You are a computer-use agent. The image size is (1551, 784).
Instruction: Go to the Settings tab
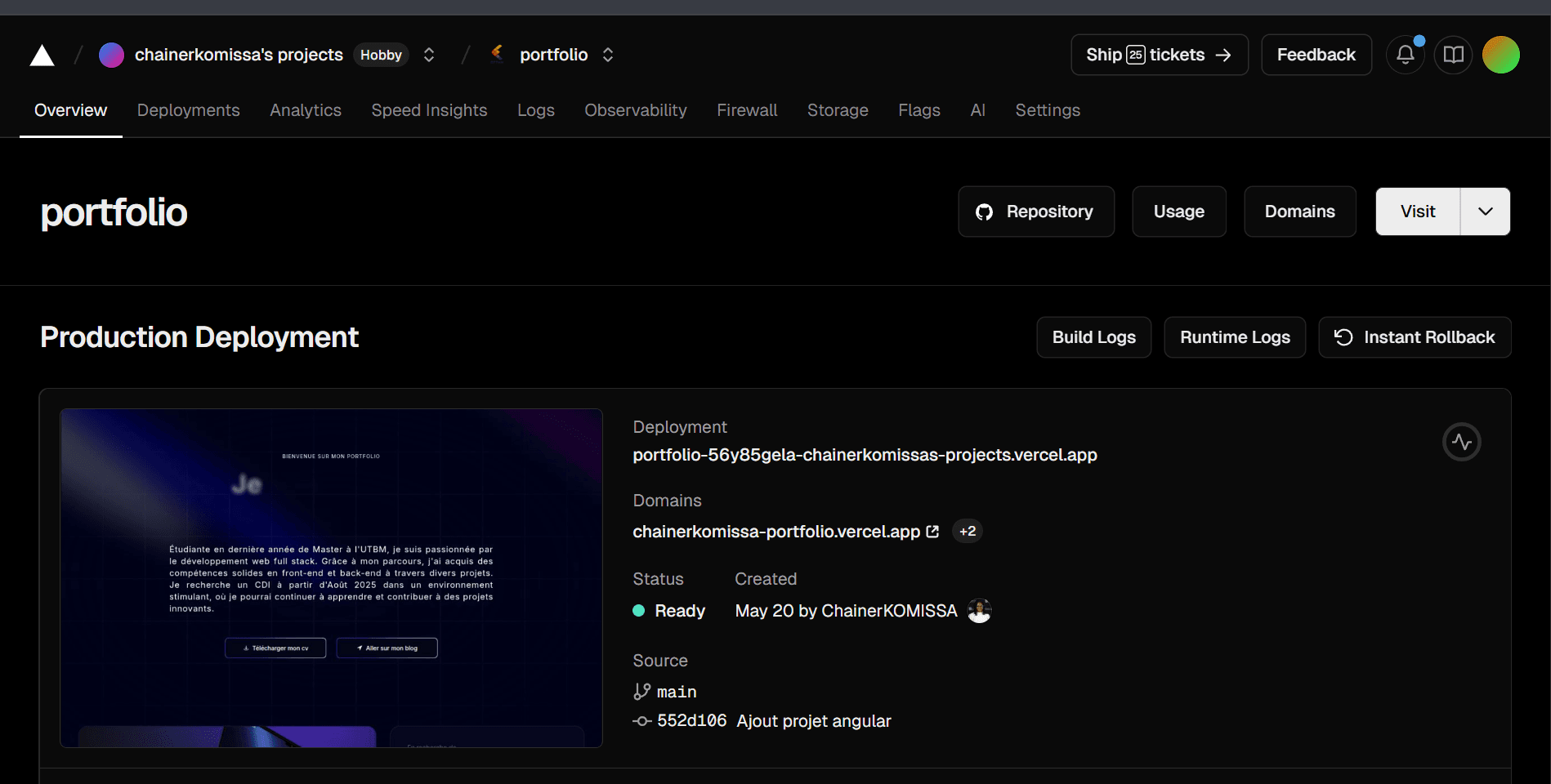click(1047, 110)
